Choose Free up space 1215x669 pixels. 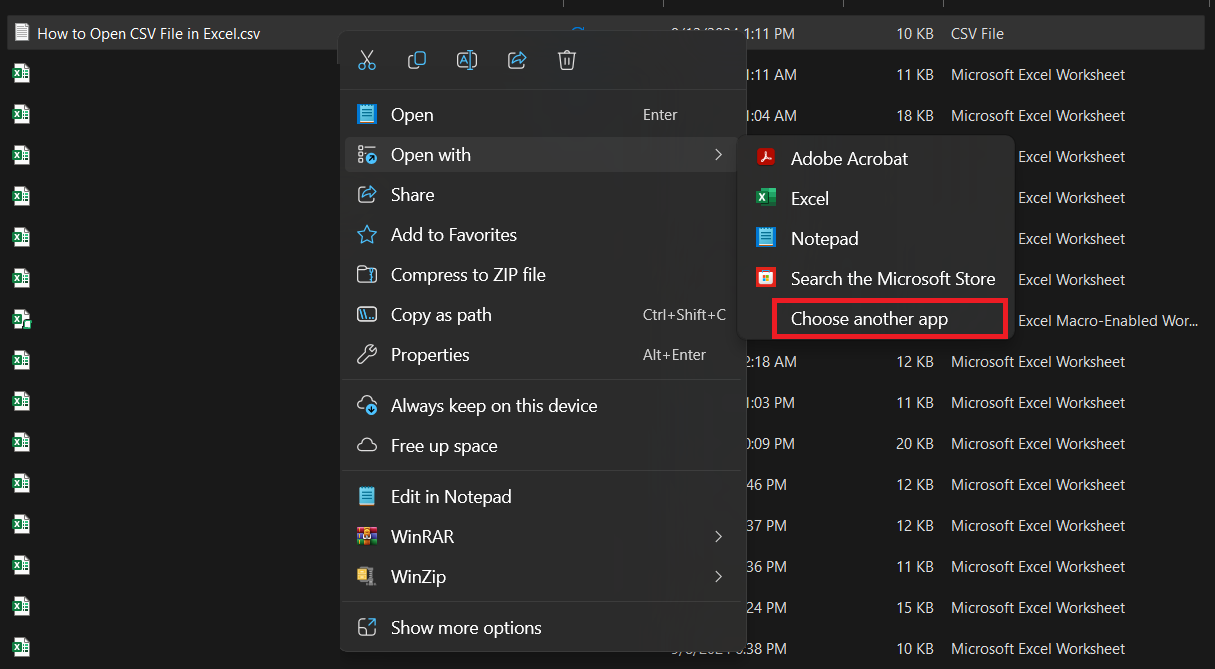pos(543,446)
